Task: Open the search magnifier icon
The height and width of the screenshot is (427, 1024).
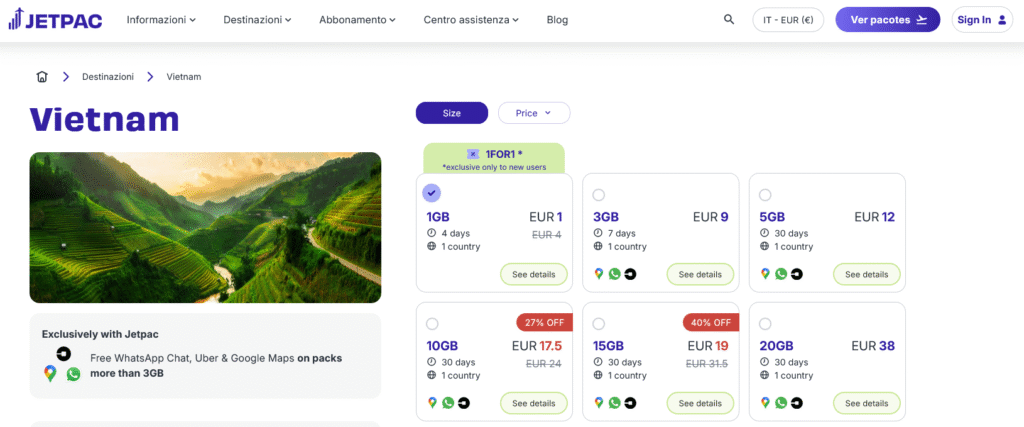Action: click(729, 19)
